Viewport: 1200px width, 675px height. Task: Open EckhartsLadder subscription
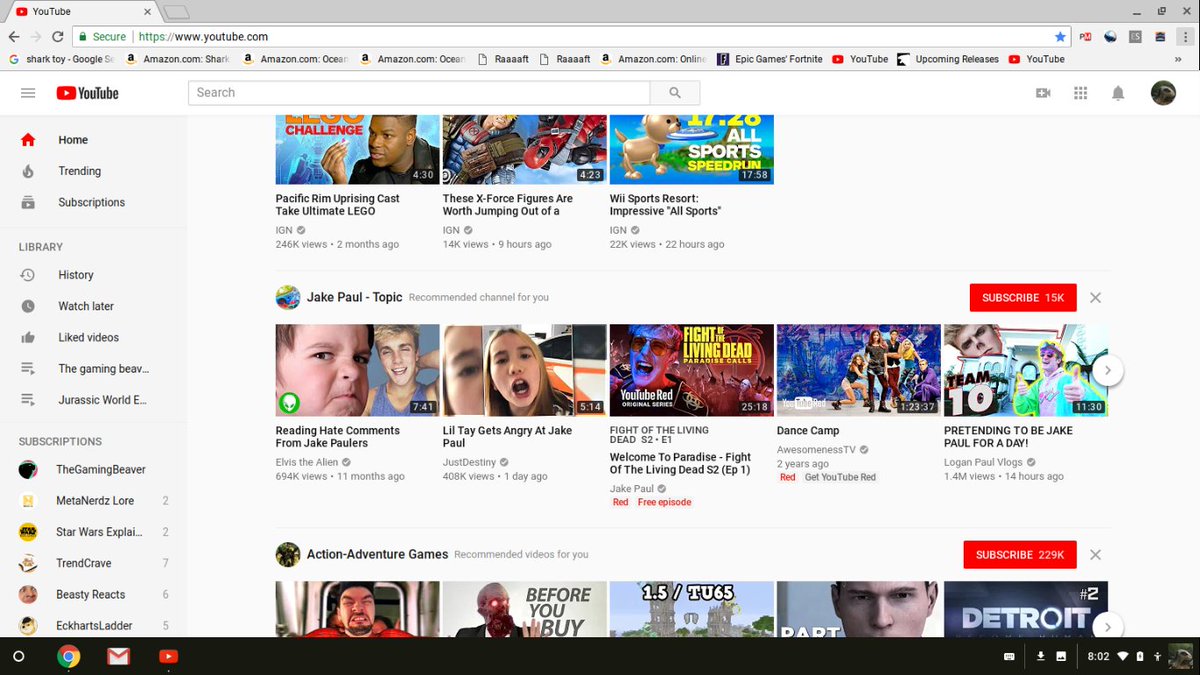93,625
